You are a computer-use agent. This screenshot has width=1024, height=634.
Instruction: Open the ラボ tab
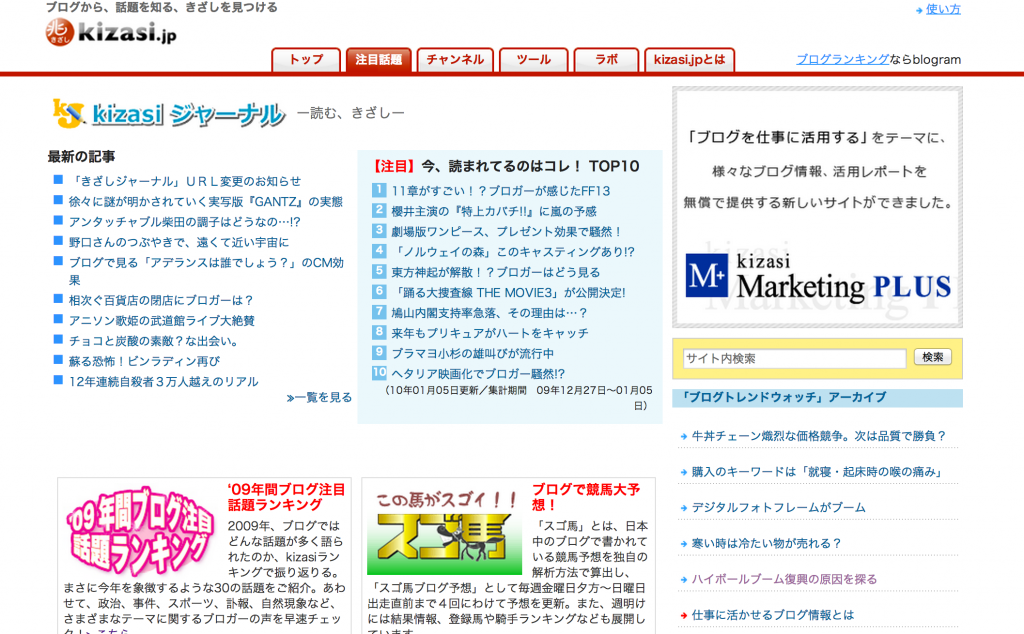(606, 59)
